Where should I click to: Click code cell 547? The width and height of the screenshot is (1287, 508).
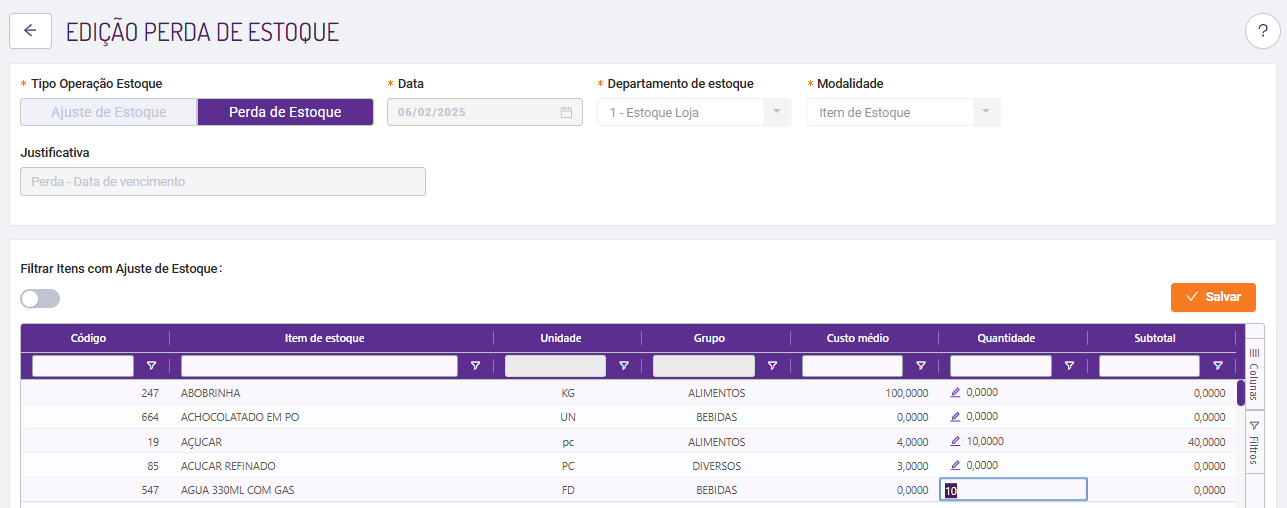click(150, 490)
